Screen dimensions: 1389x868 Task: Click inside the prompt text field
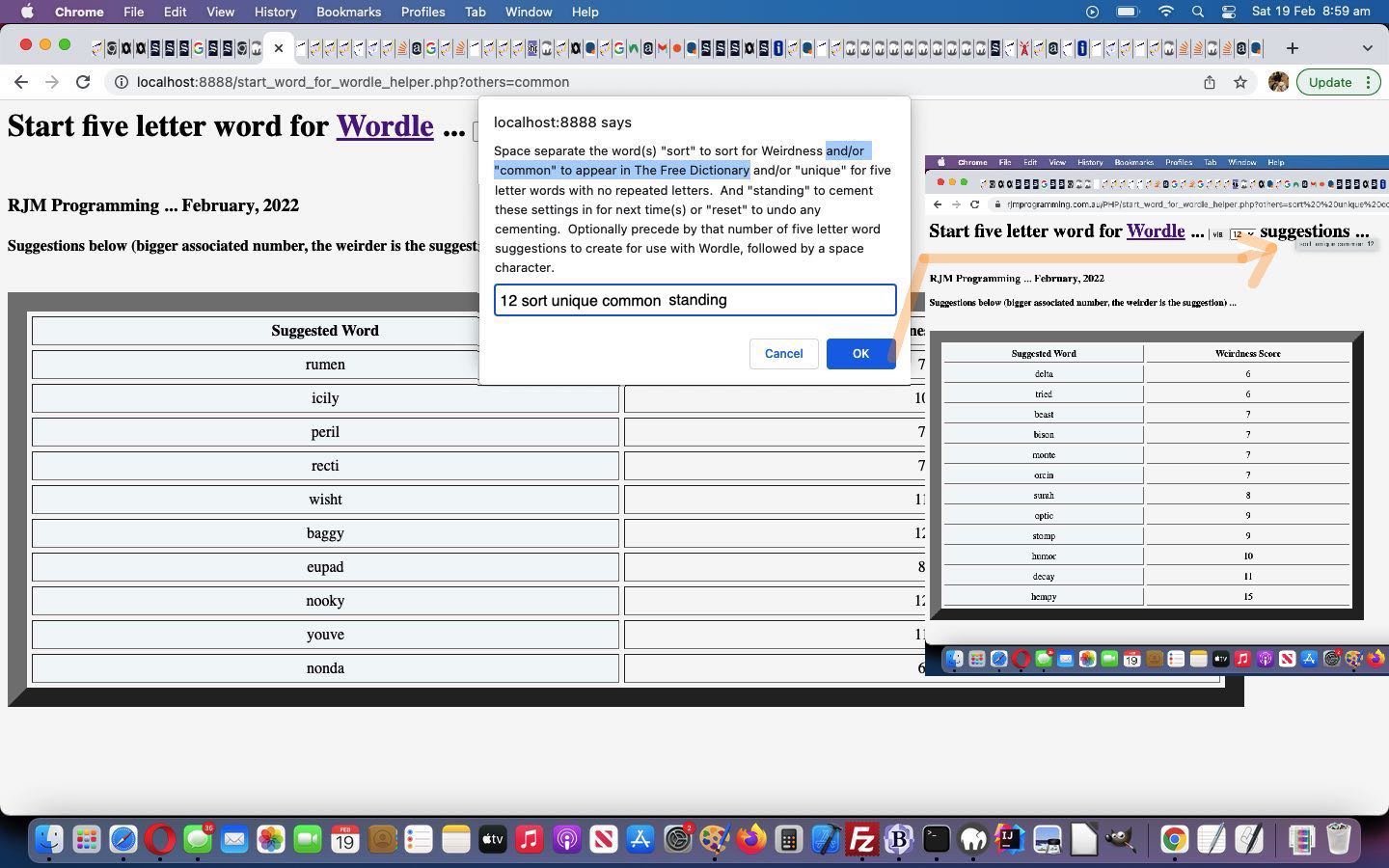coord(694,300)
